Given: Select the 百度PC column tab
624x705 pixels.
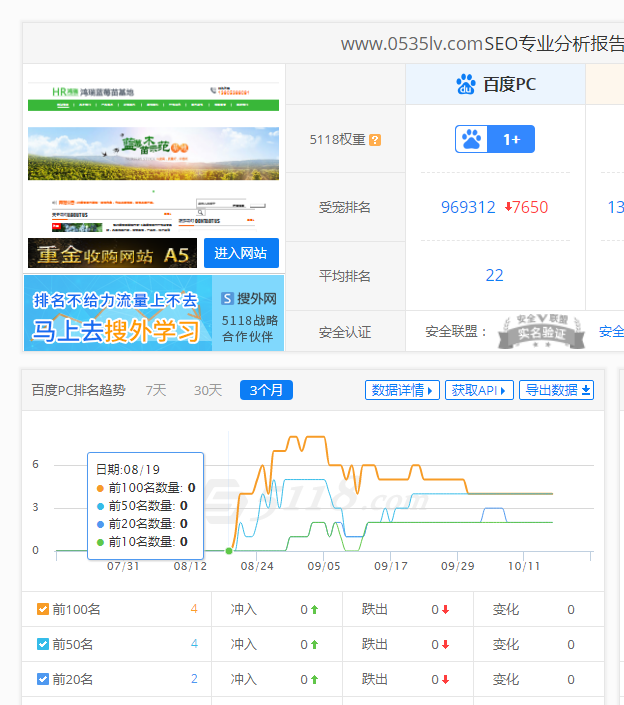Looking at the screenshot, I should pyautogui.click(x=495, y=85).
